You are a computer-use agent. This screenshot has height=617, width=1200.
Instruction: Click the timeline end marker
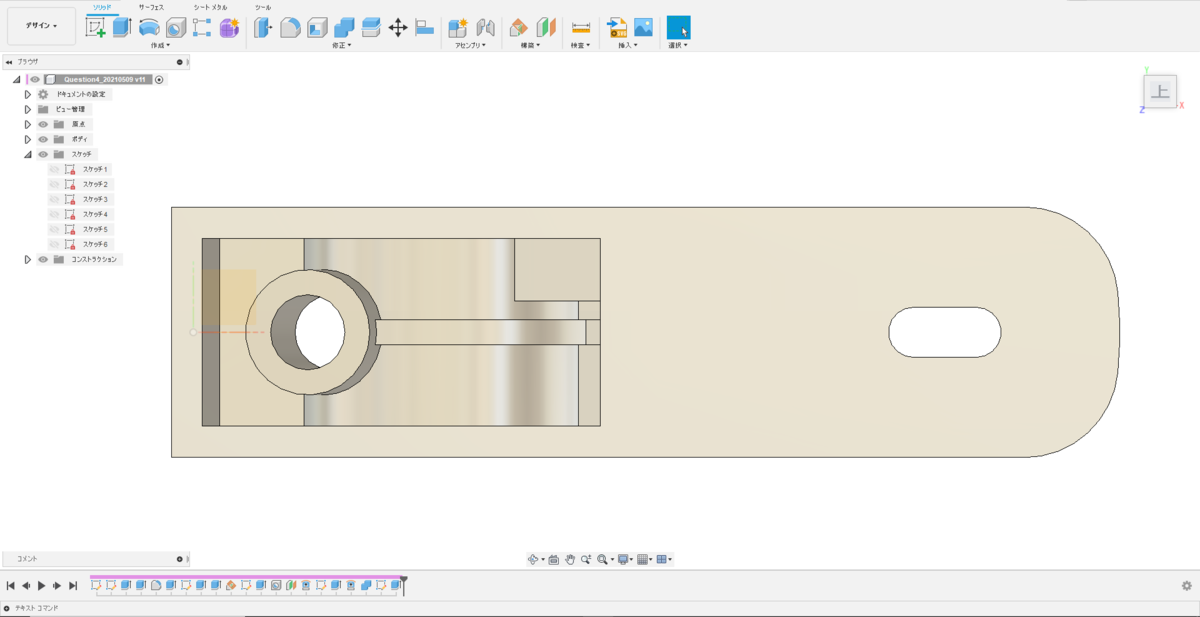point(403,585)
